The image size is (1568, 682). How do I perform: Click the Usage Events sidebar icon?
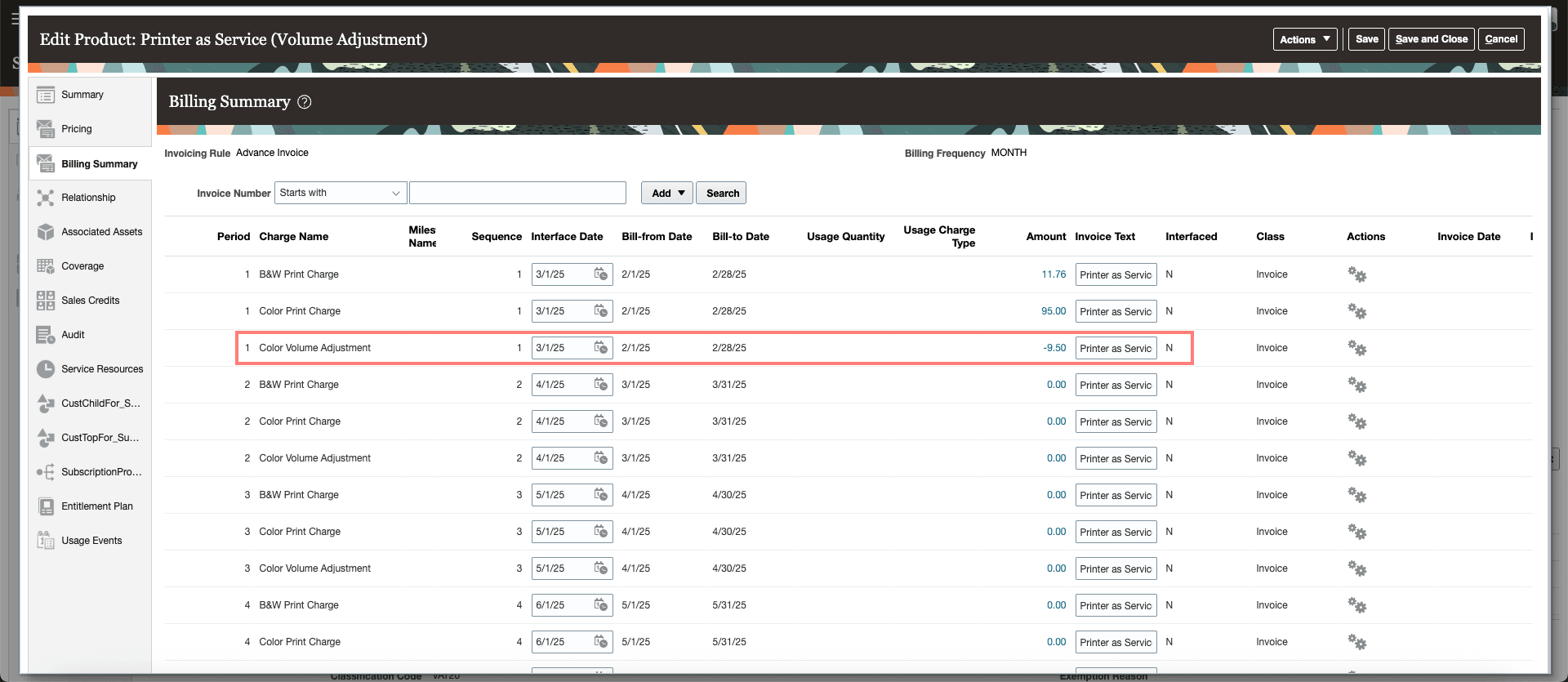46,541
